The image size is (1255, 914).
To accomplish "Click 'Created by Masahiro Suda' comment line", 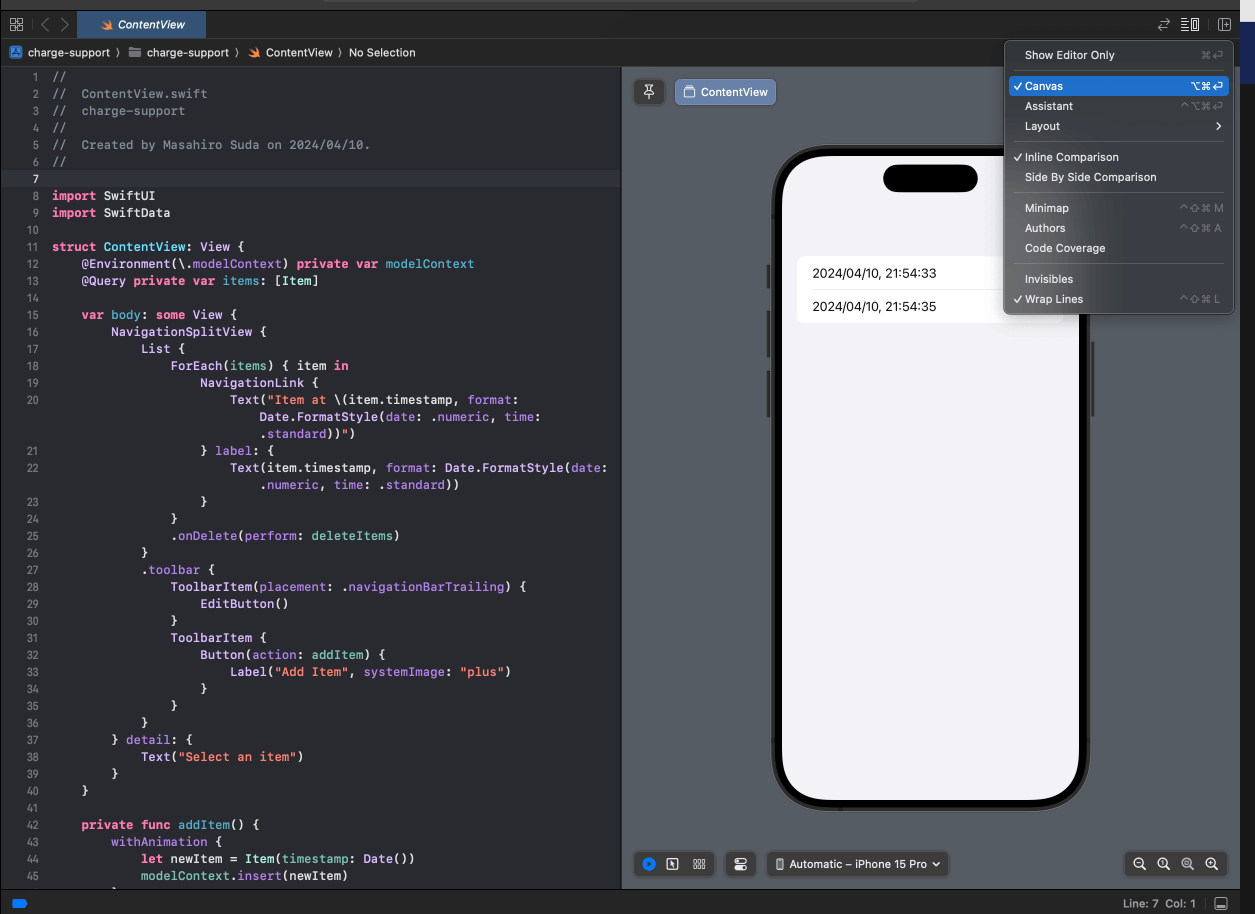I will (x=211, y=145).
